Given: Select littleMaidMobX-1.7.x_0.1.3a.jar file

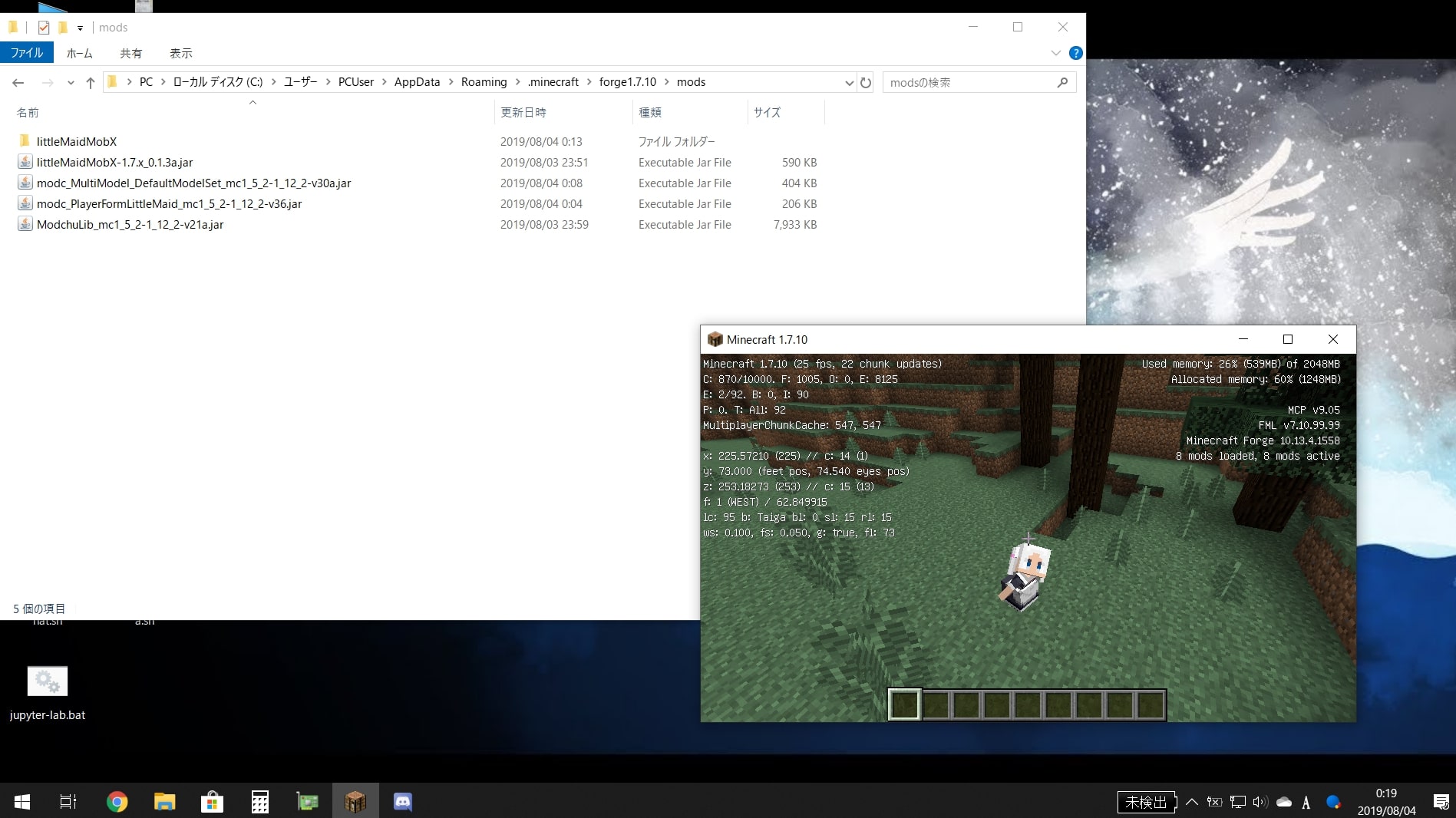Looking at the screenshot, I should click(115, 163).
